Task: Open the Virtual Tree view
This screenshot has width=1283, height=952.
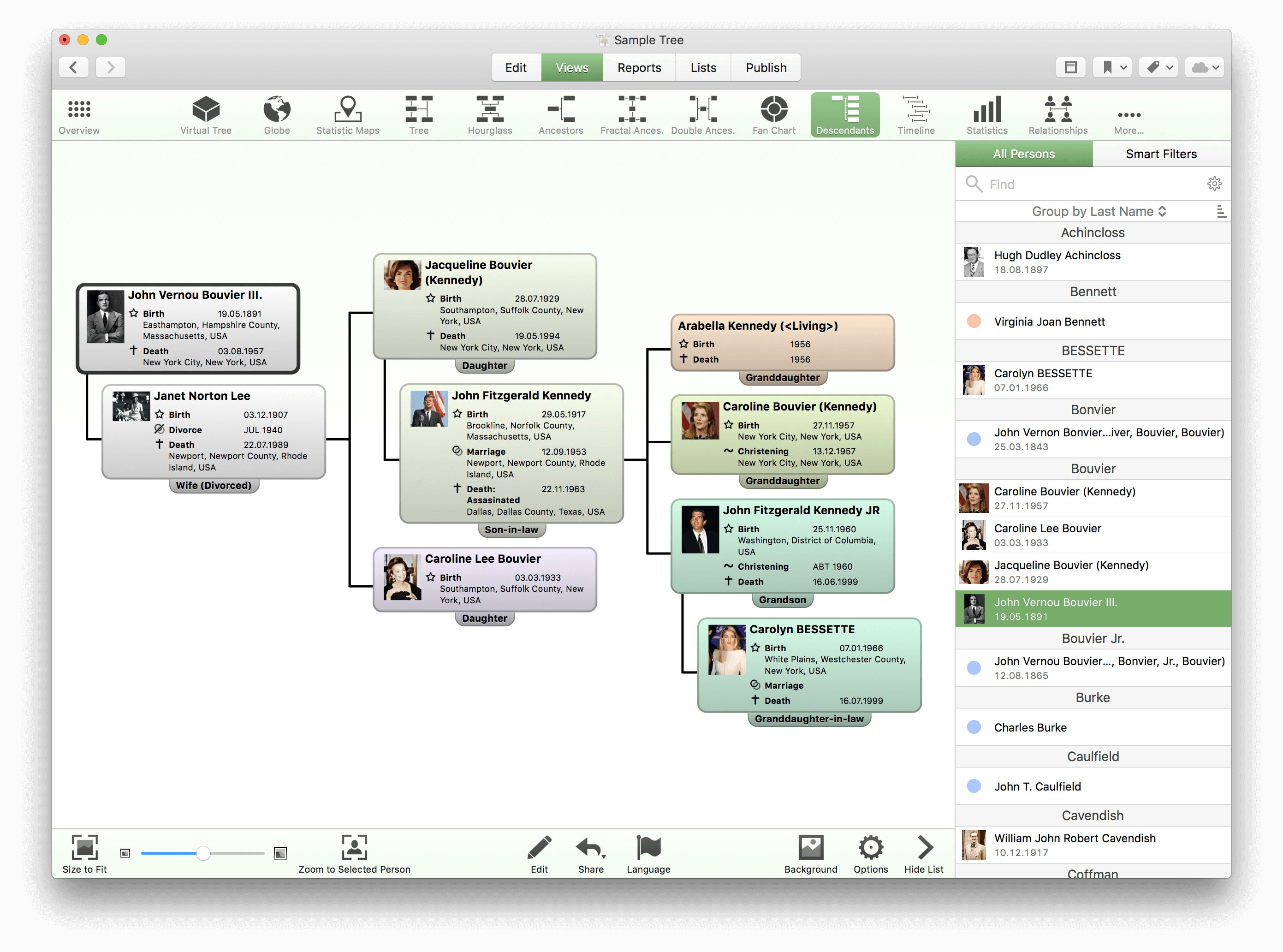Action: [x=206, y=115]
